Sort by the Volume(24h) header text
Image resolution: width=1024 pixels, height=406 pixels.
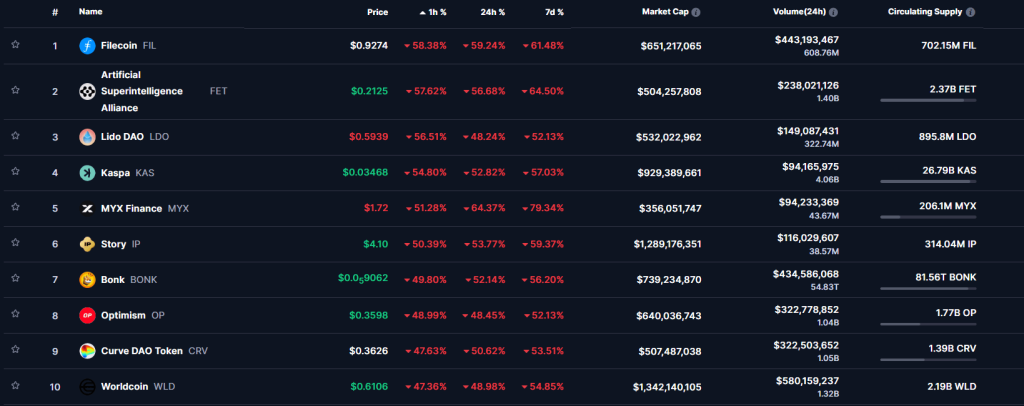point(799,12)
